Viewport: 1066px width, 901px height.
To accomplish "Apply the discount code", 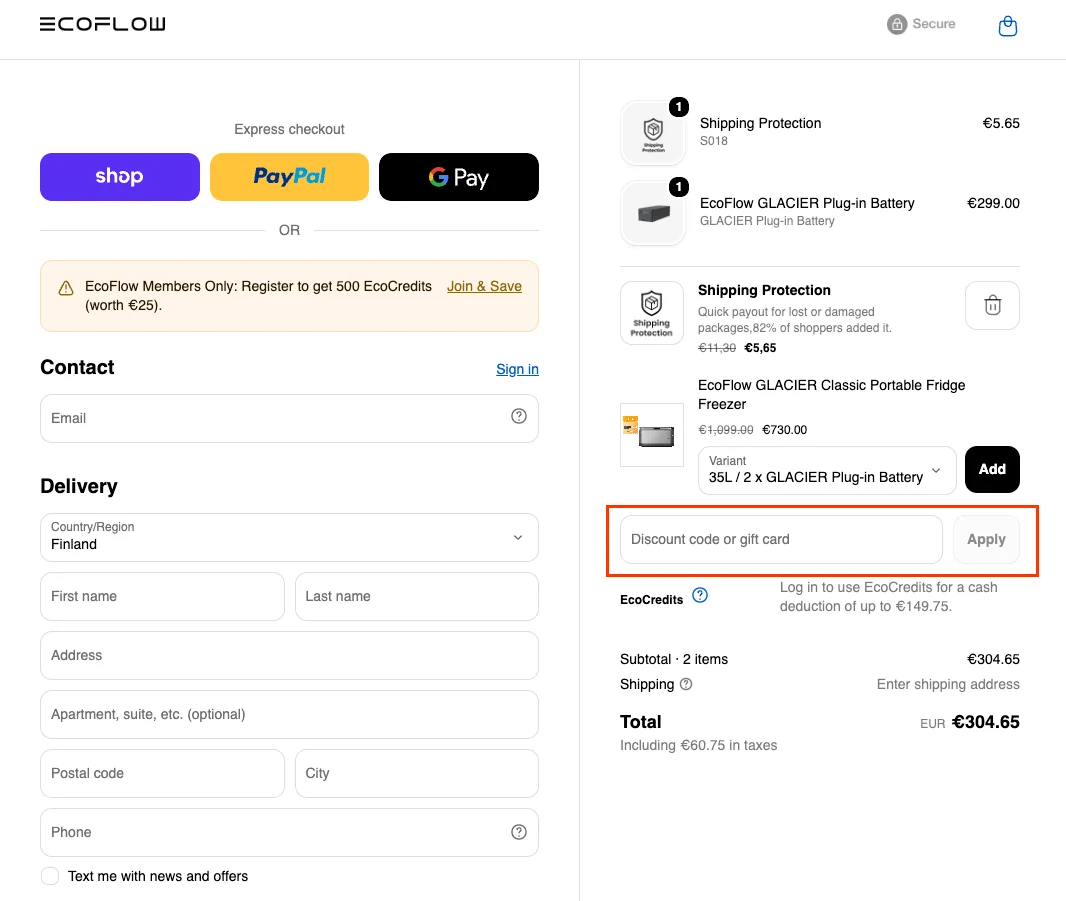I will [986, 539].
